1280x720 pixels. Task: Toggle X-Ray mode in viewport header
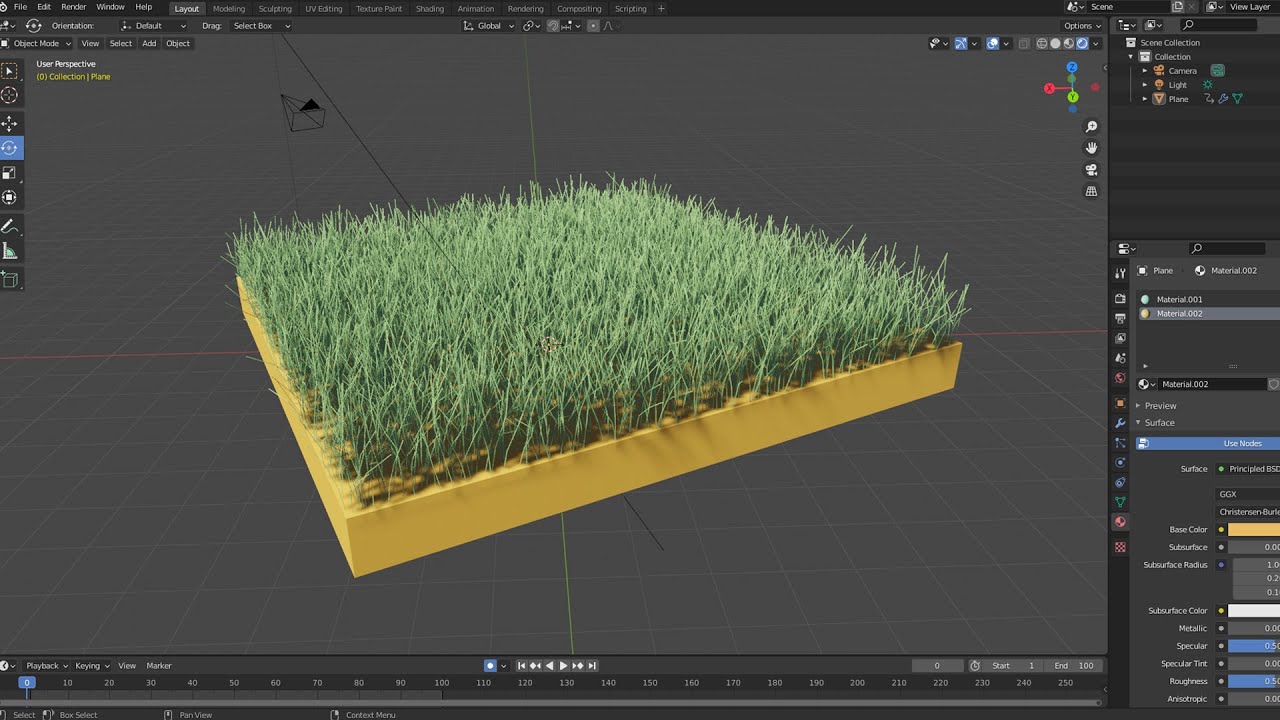click(1023, 43)
